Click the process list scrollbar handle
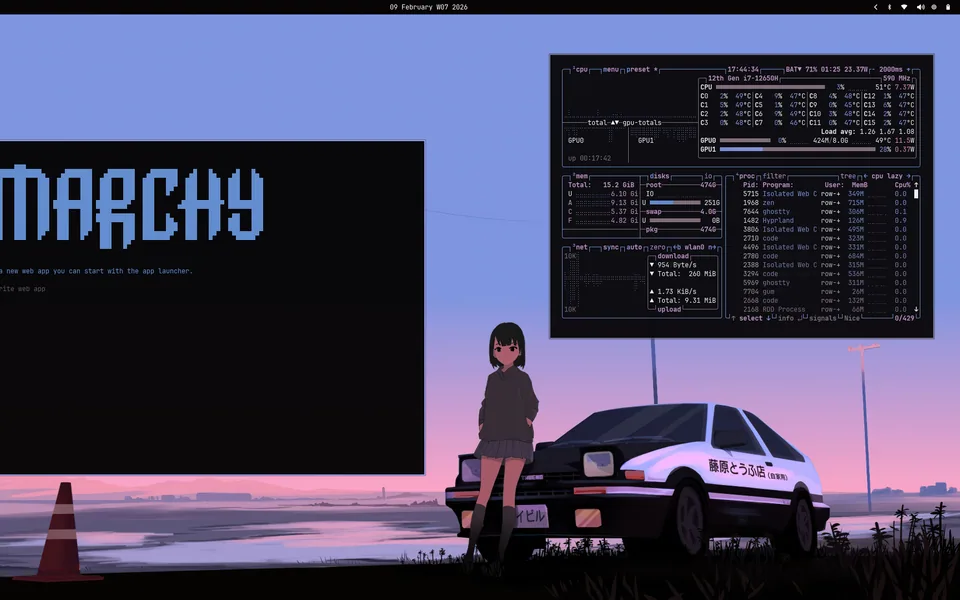960x600 pixels. tap(917, 194)
